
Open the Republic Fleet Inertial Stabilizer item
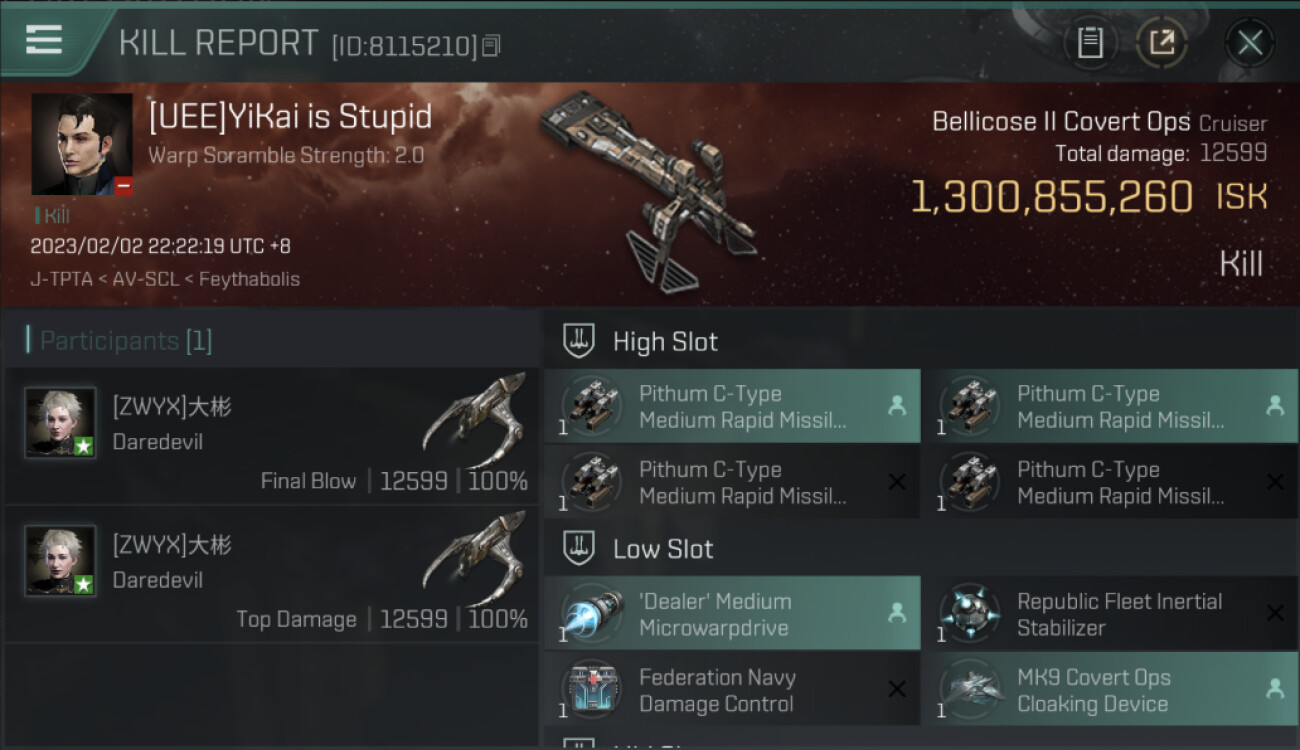pyautogui.click(x=1110, y=614)
